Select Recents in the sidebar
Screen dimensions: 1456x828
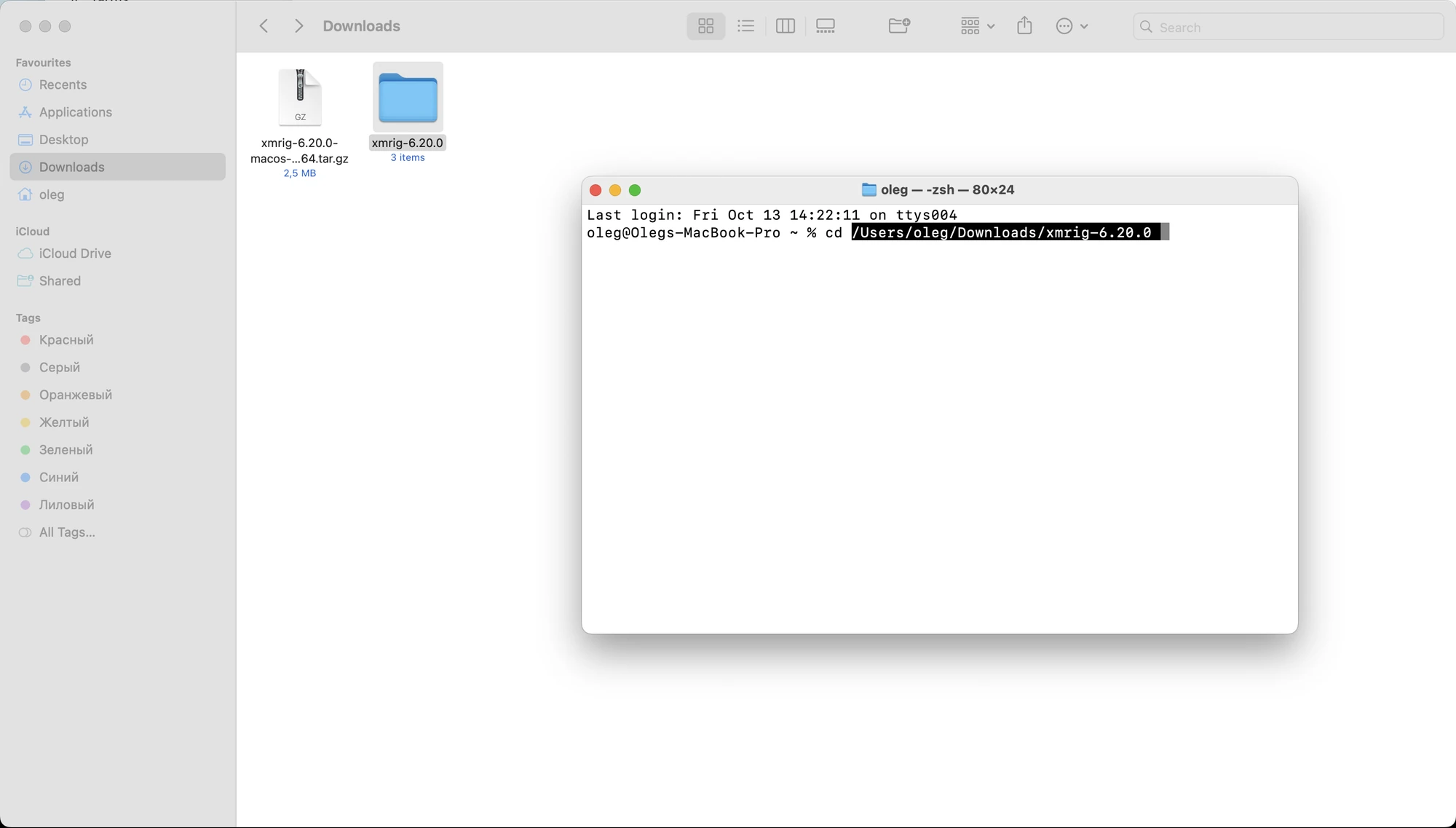click(x=63, y=84)
